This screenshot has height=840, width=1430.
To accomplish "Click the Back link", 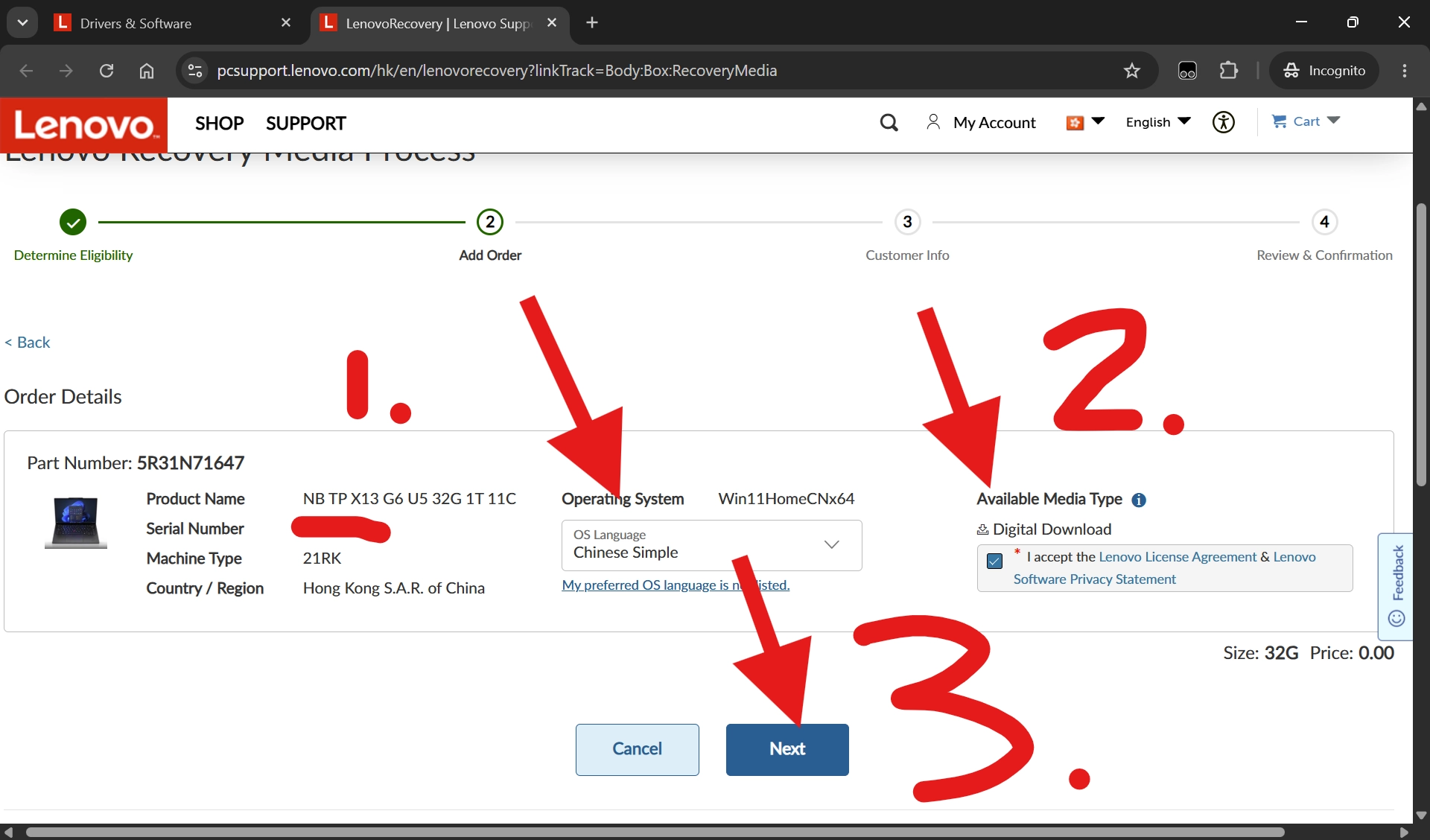I will click(28, 343).
